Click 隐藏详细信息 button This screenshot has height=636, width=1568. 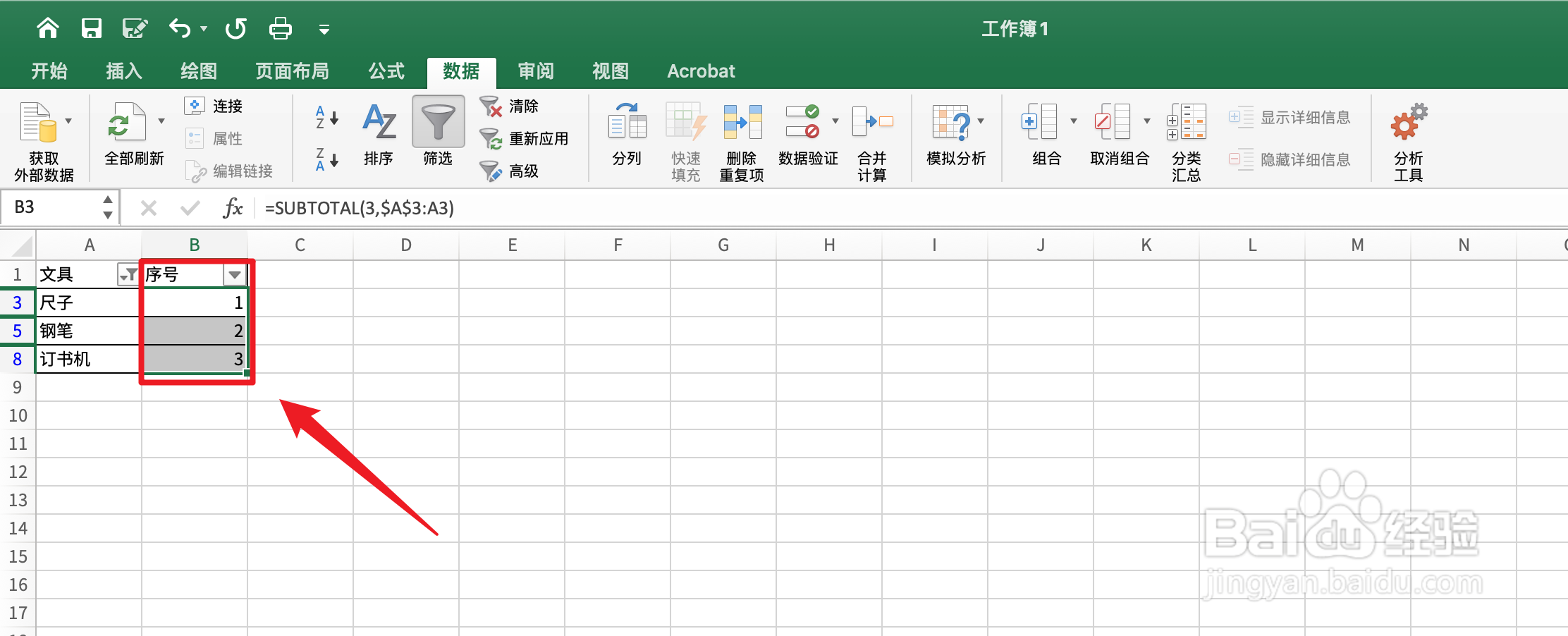coord(1290,159)
